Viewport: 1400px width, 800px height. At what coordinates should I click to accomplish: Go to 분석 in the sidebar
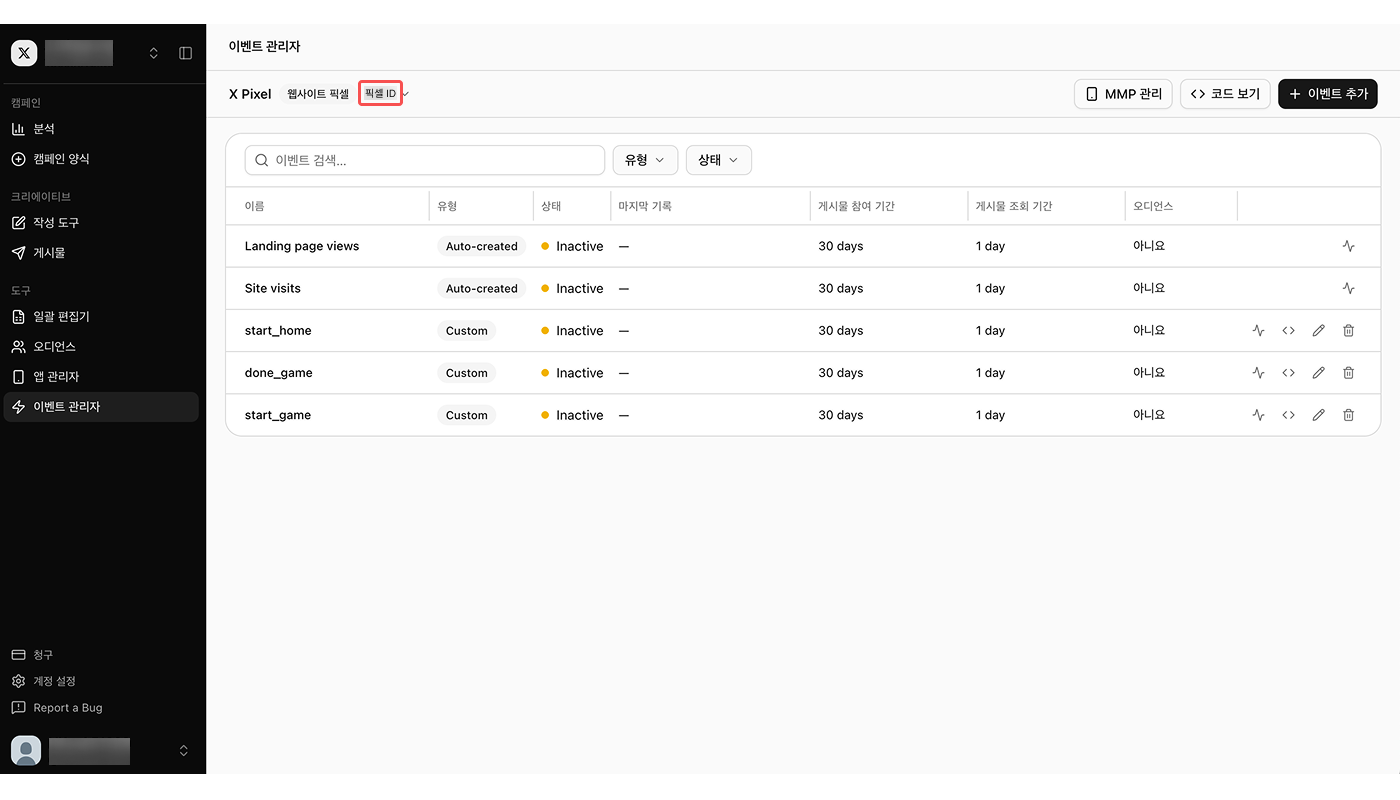tap(101, 129)
